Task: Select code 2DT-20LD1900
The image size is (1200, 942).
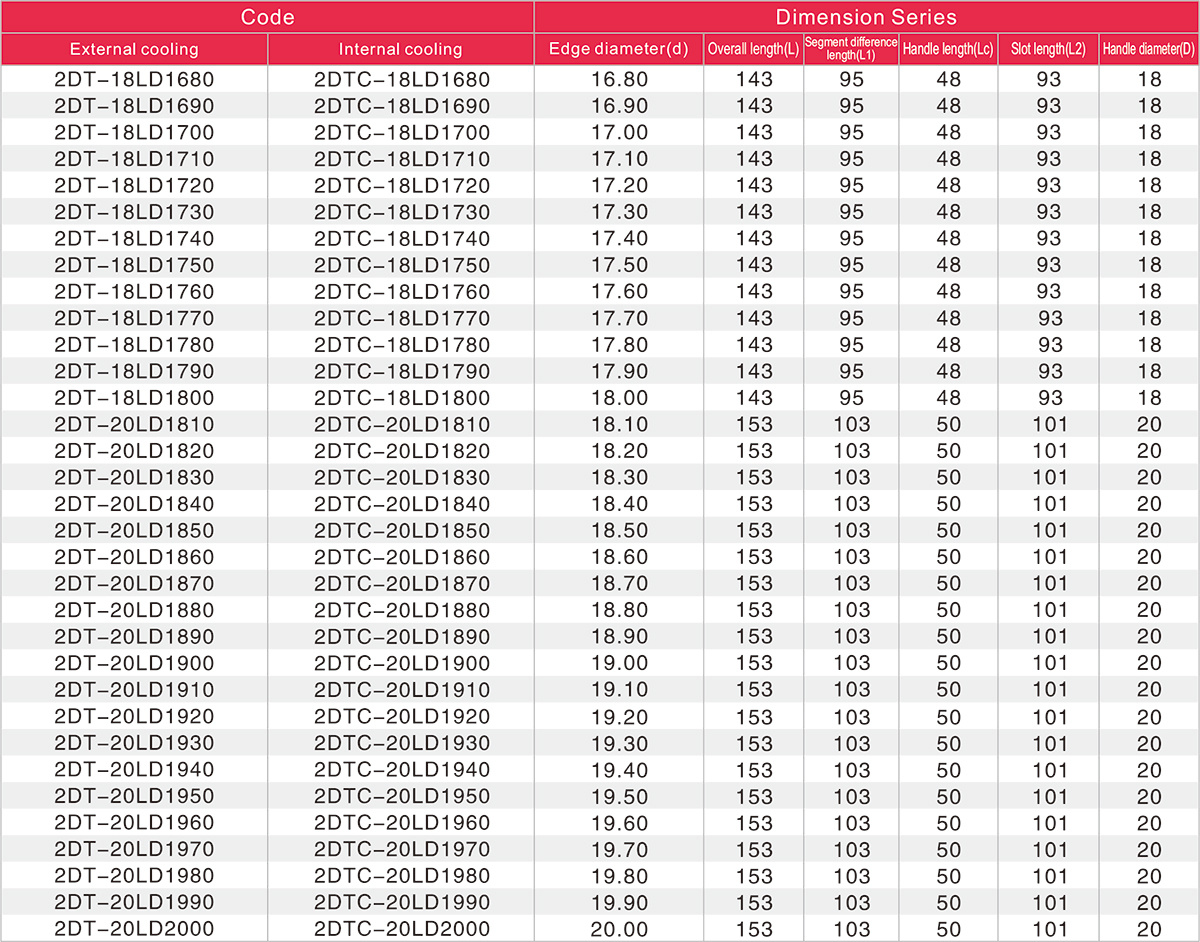Action: [134, 662]
